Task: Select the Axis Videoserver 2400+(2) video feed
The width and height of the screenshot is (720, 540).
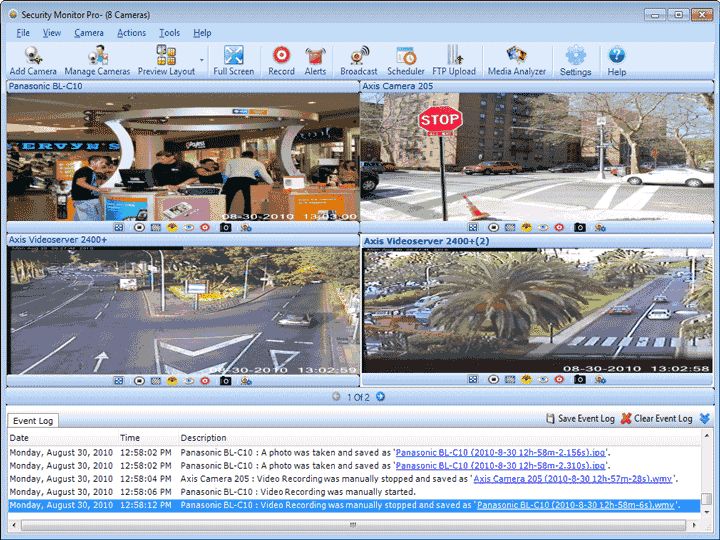Action: coord(537,310)
